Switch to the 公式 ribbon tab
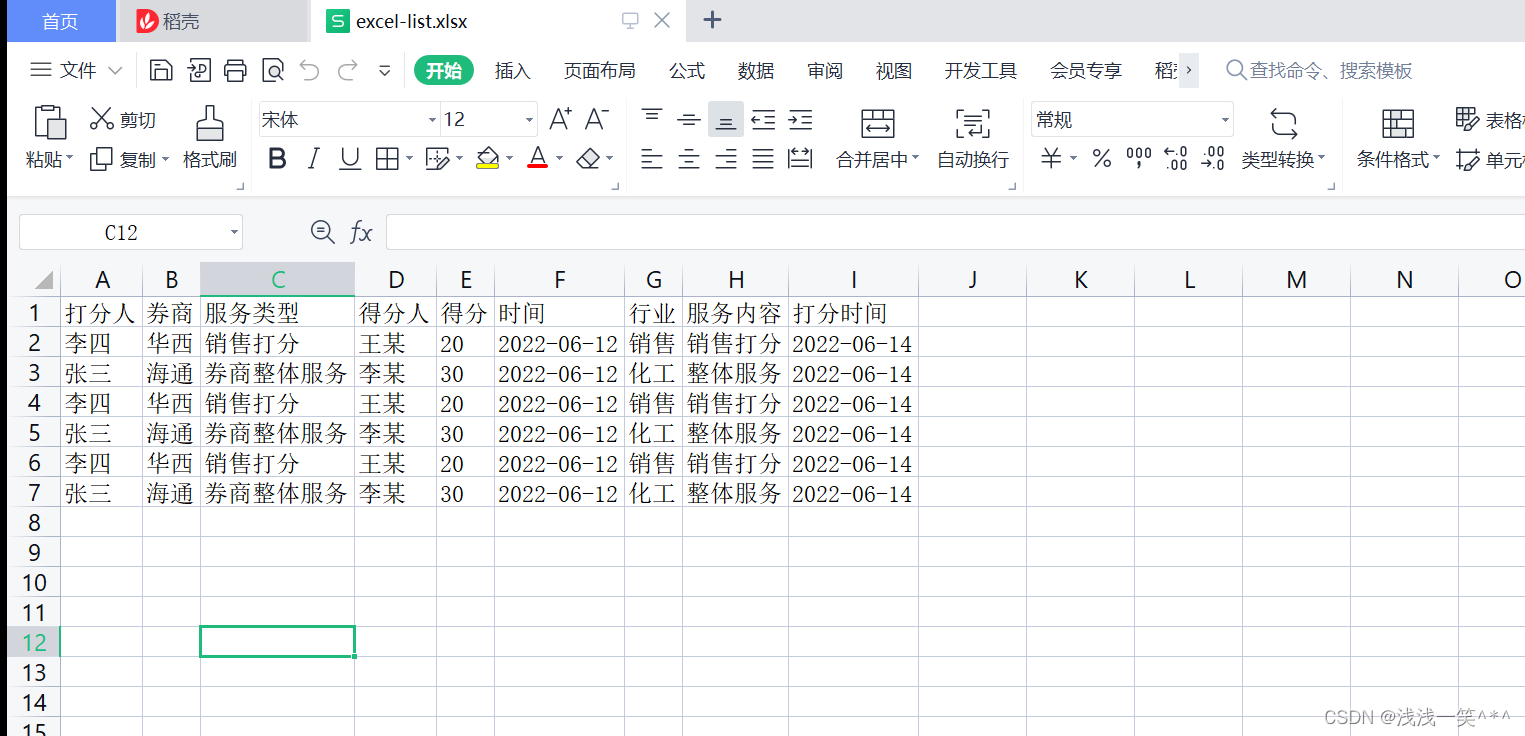This screenshot has height=736, width=1525. 687,70
